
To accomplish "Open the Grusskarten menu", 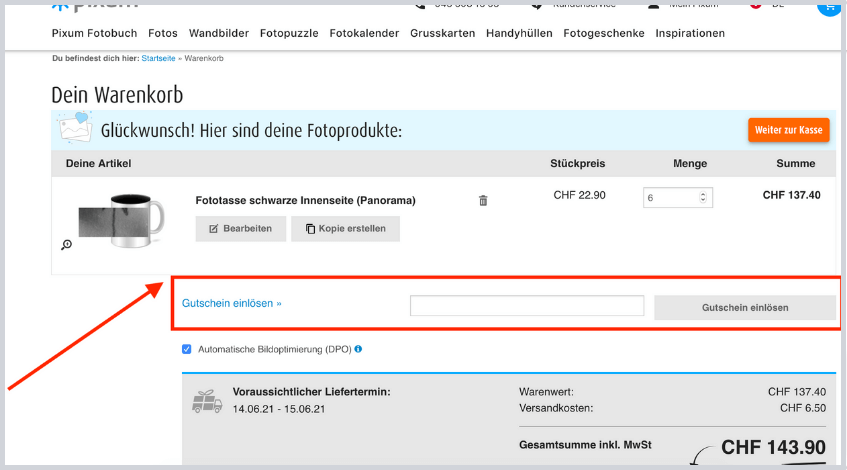I will tap(442, 33).
